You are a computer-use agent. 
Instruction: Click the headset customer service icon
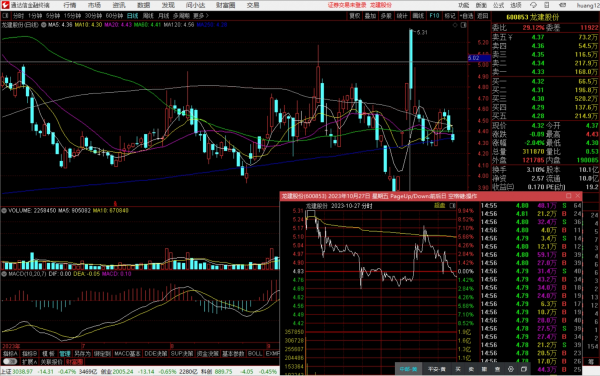pos(533,5)
